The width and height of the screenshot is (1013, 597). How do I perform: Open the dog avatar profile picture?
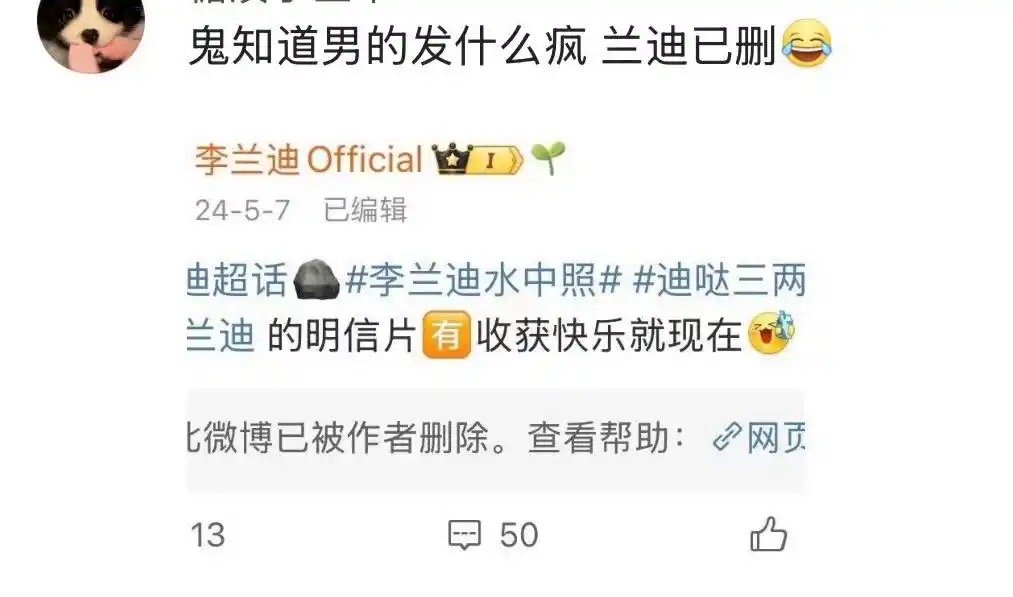point(90,32)
